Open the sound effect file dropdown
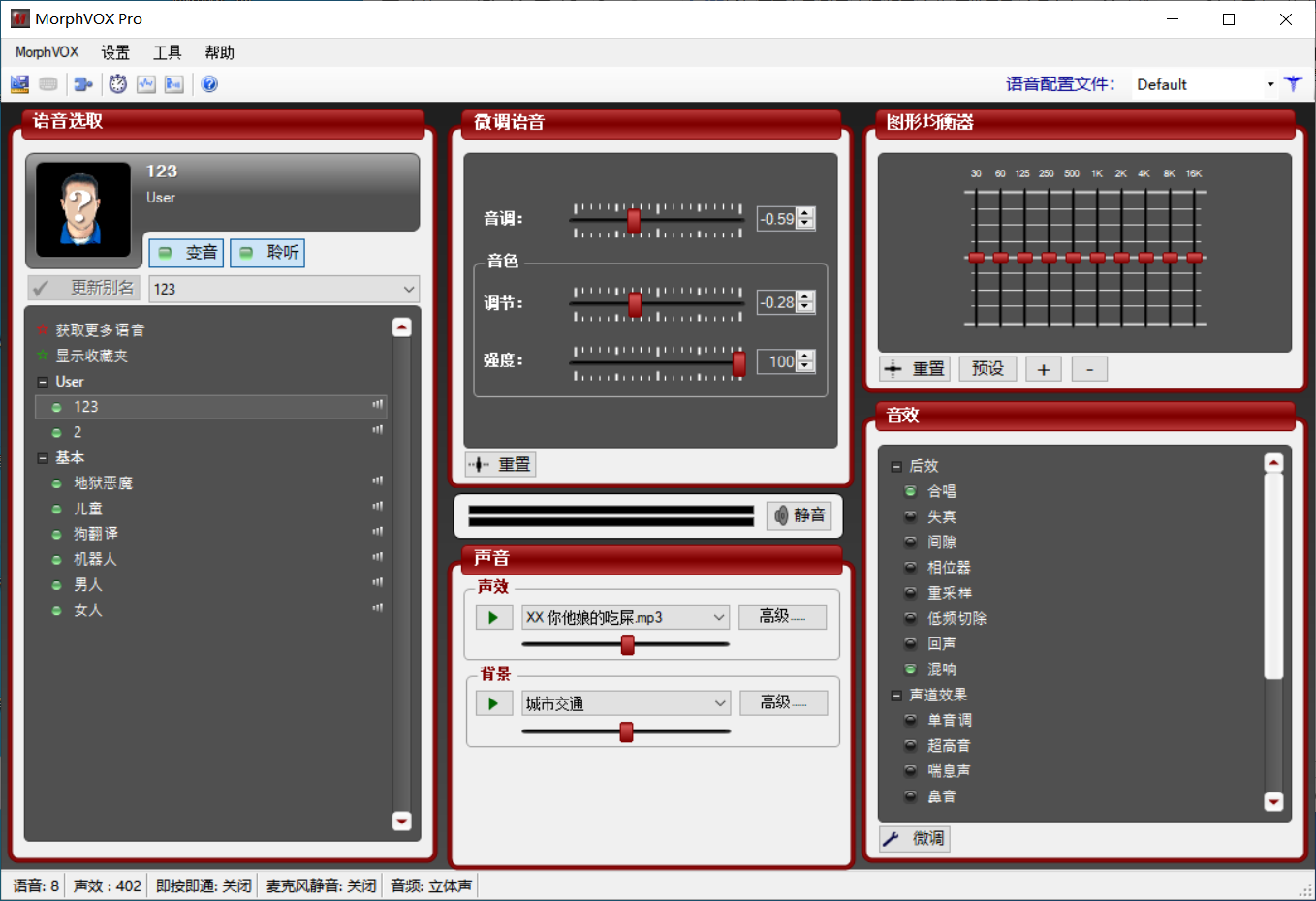The width and height of the screenshot is (1316, 901). pos(719,617)
